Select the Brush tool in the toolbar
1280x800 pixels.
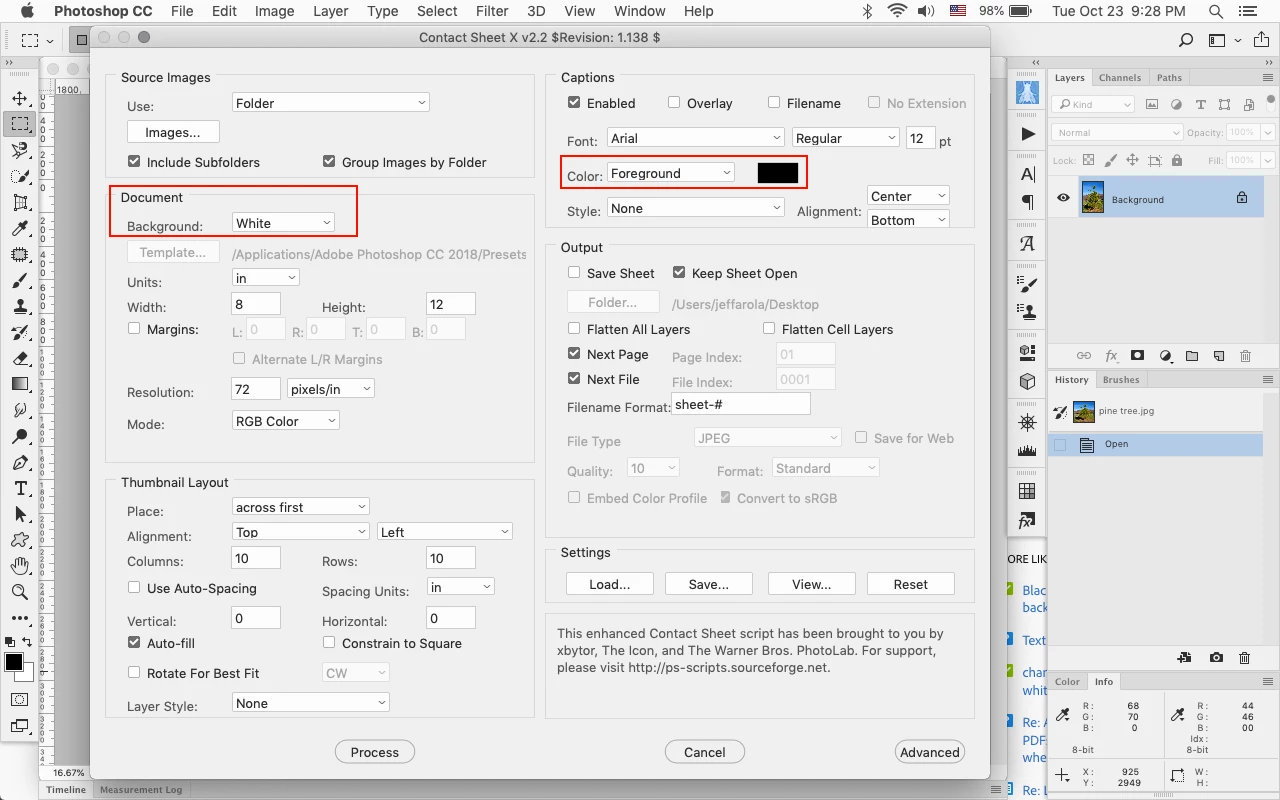point(19,280)
